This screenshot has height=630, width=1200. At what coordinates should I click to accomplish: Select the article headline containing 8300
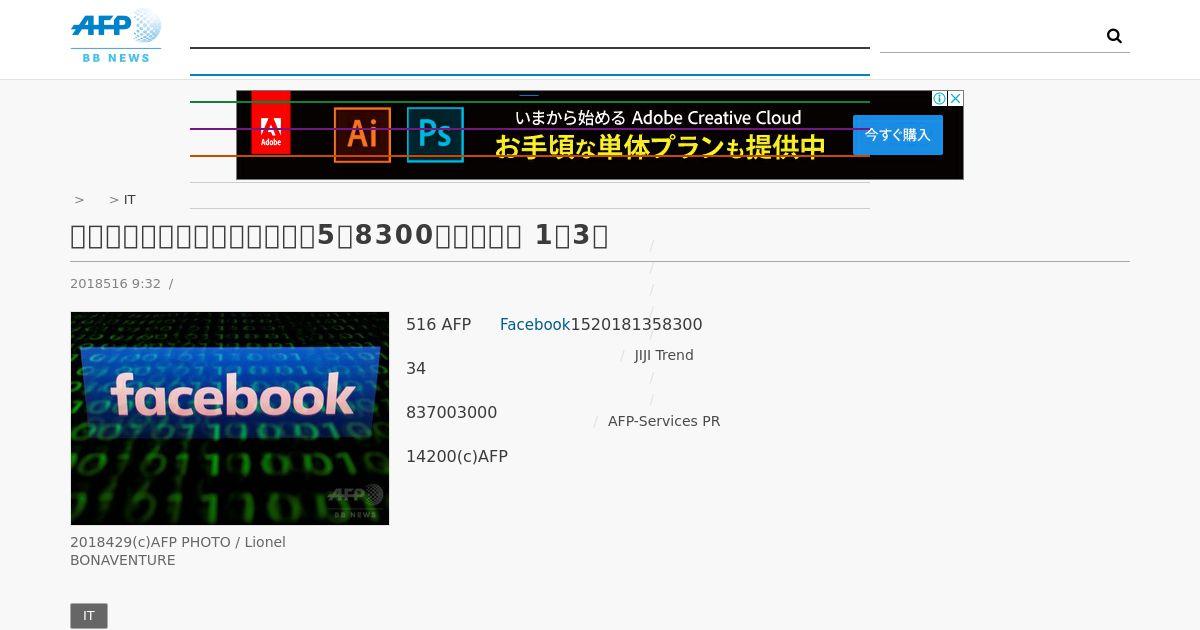click(x=339, y=235)
